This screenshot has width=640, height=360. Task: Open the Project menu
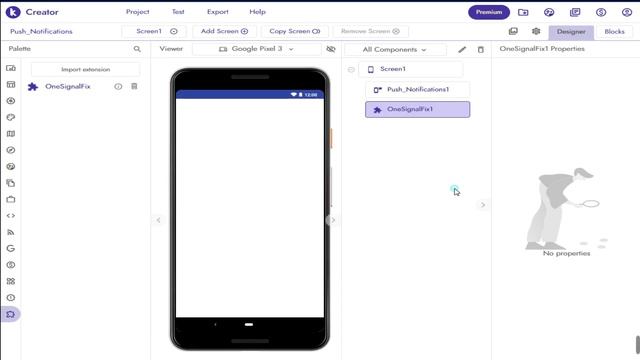pos(138,12)
